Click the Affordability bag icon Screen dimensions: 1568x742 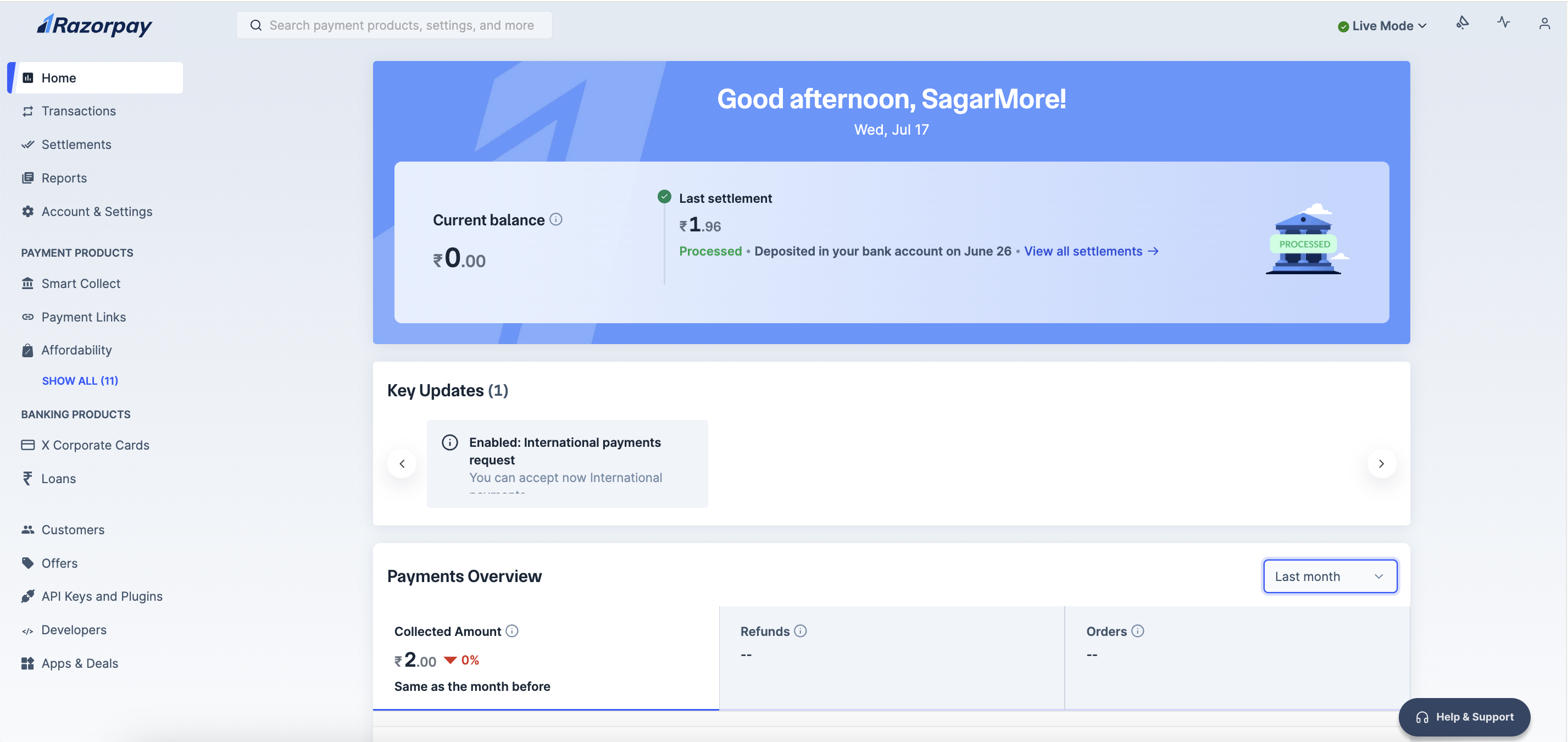tap(28, 351)
